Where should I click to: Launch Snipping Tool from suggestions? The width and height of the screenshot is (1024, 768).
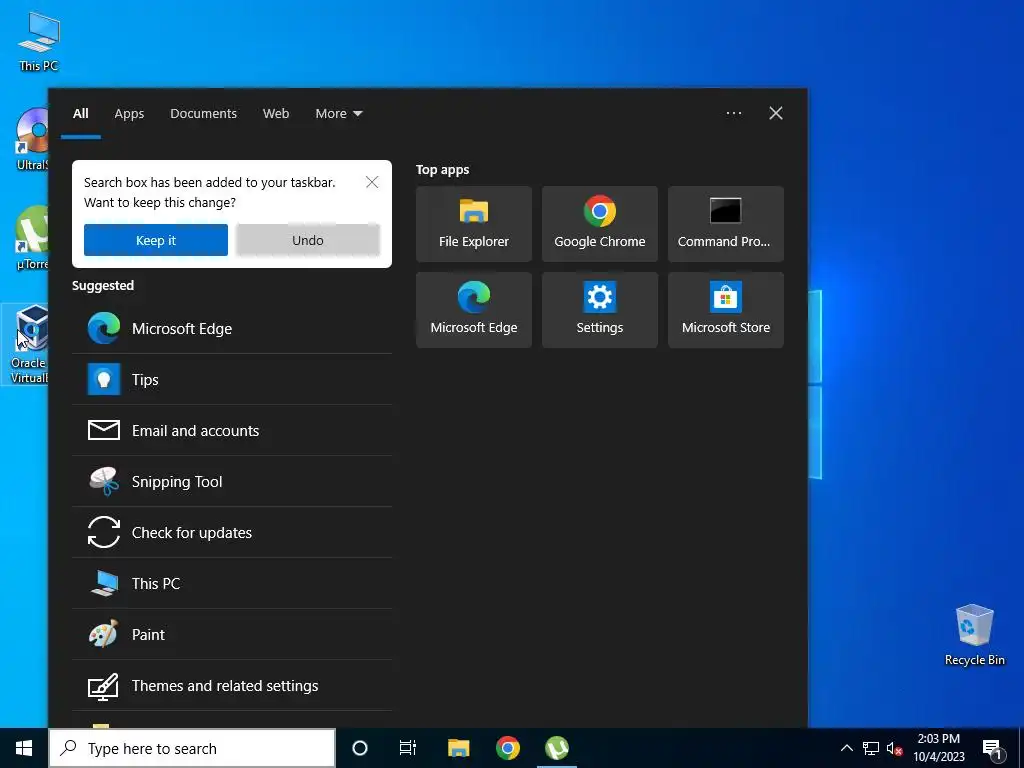pyautogui.click(x=232, y=481)
